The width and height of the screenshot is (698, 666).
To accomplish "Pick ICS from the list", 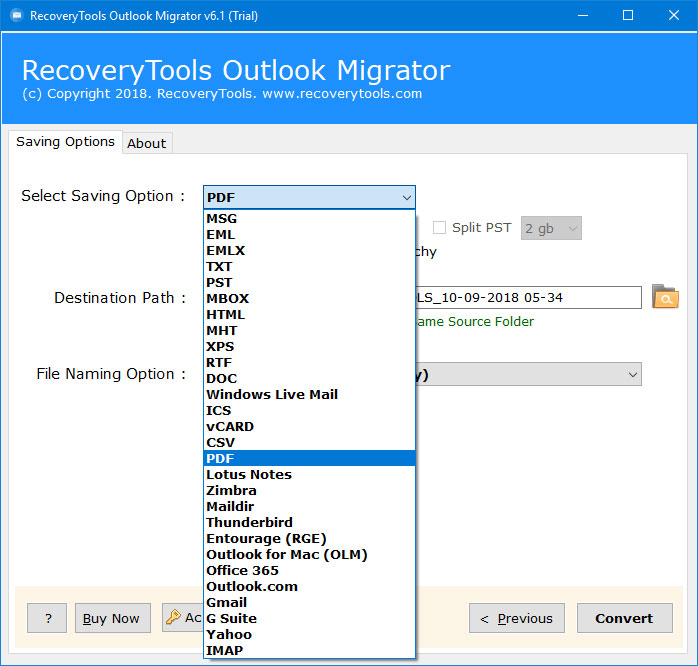I will pos(309,411).
